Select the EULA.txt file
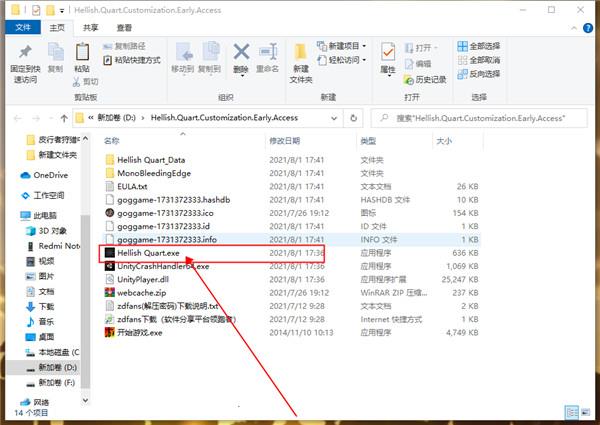This screenshot has height=425, width=600. coord(126,186)
